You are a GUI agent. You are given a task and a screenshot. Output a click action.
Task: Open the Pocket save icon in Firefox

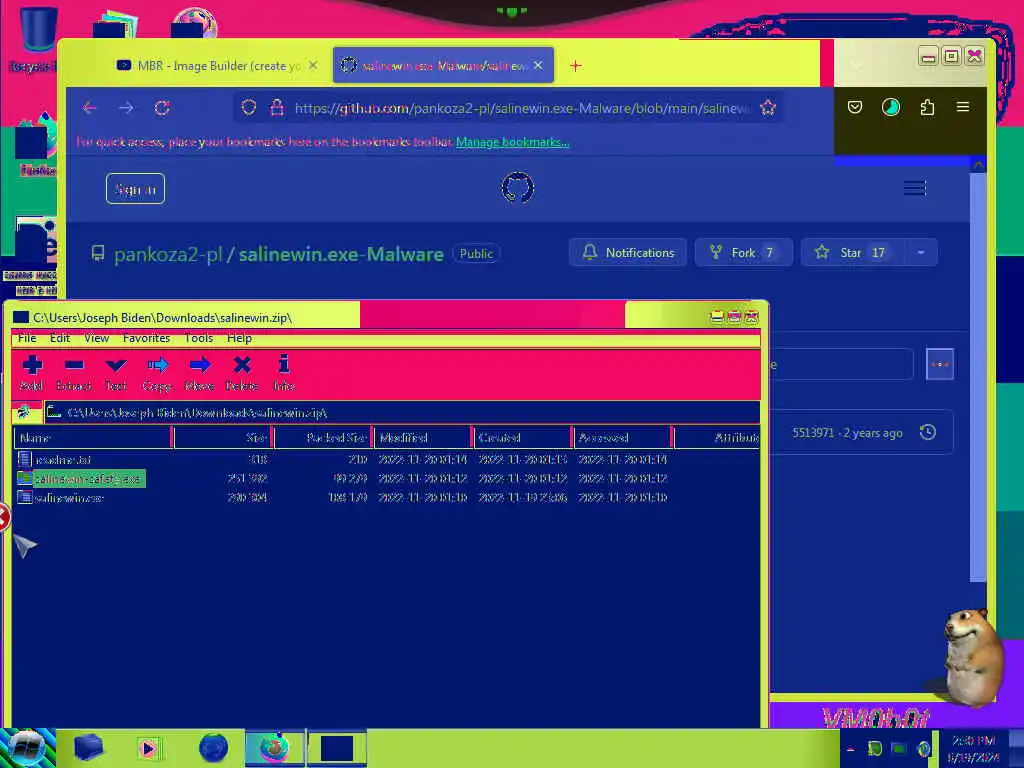(x=855, y=107)
